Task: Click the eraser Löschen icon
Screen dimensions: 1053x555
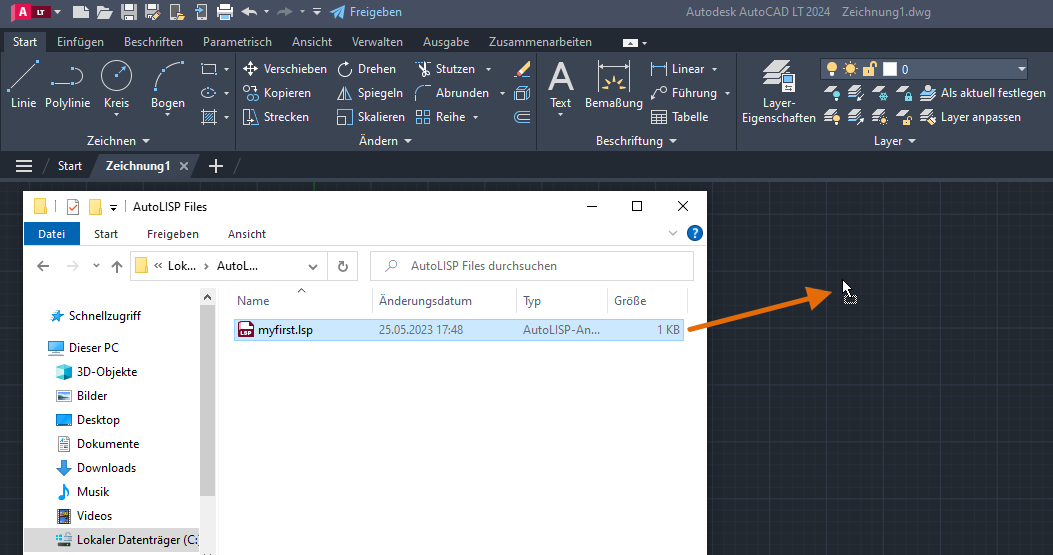Action: 522,69
